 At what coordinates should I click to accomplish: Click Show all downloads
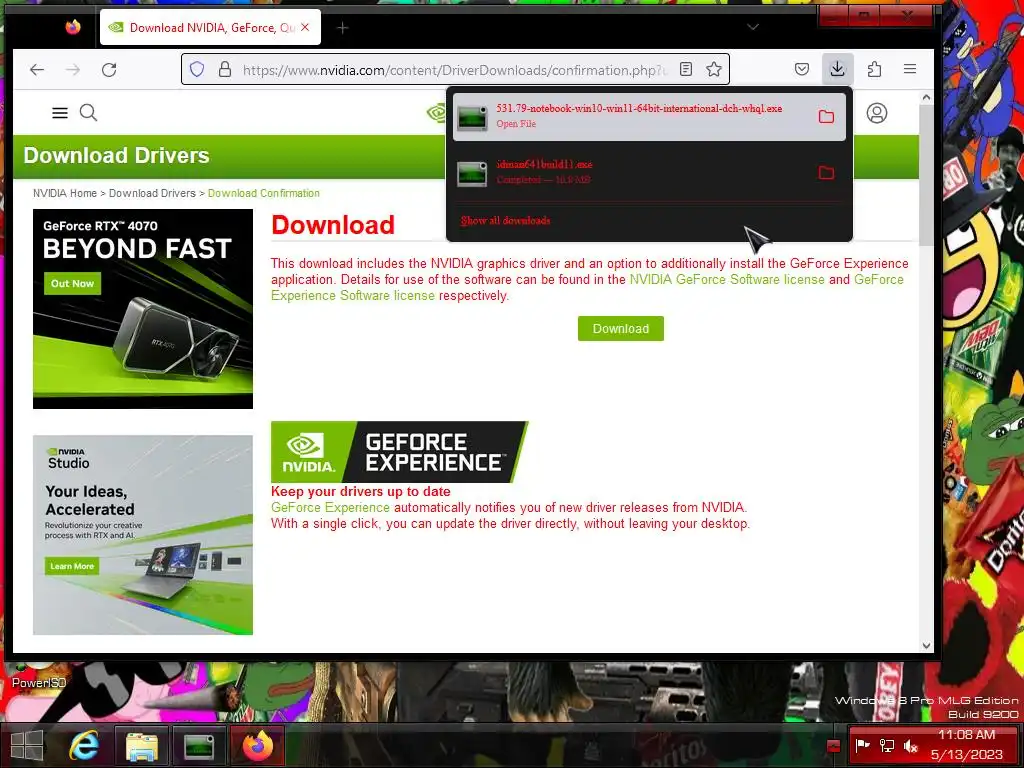tap(505, 221)
